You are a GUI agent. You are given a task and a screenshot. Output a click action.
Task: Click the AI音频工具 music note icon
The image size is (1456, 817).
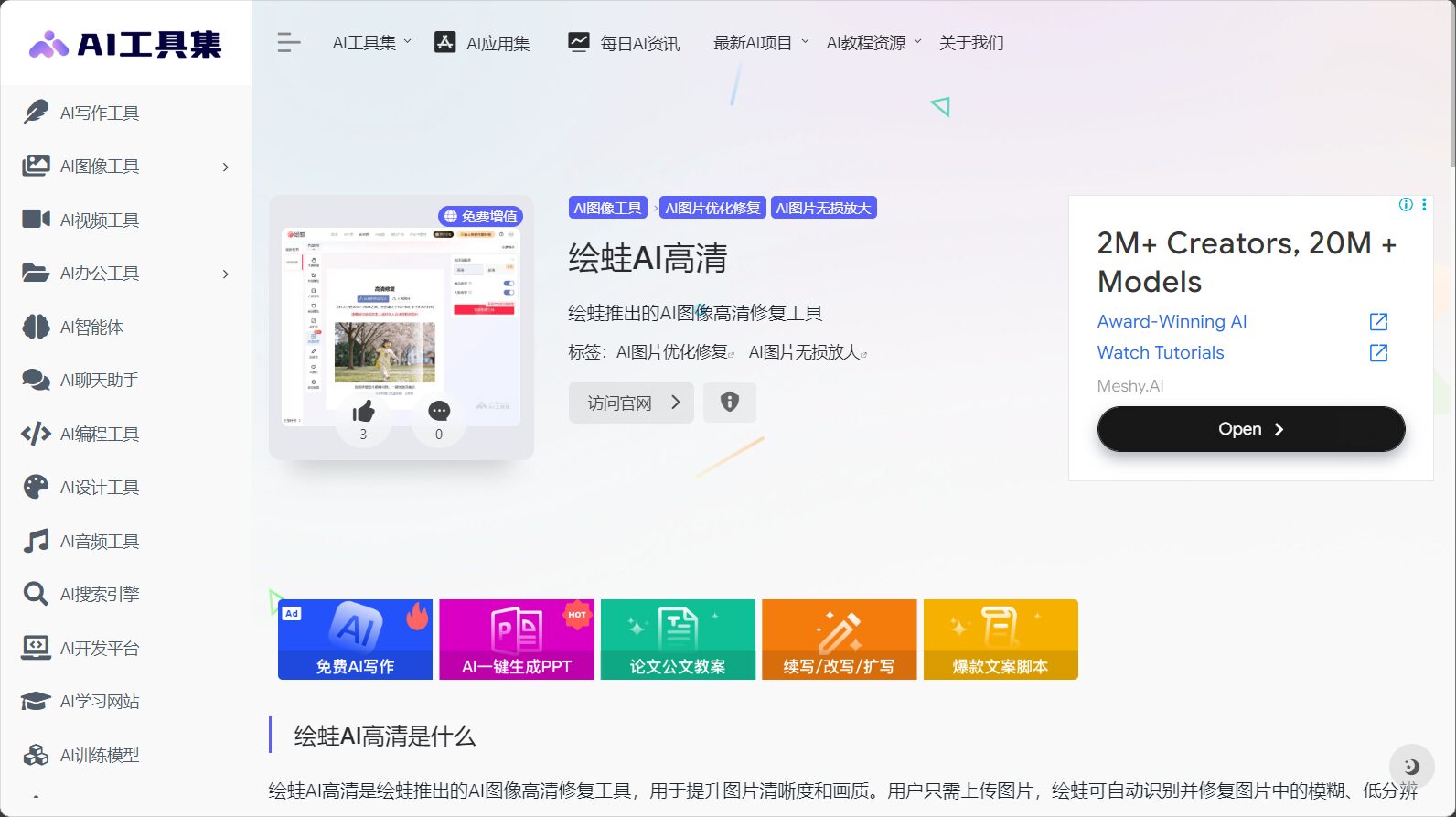pyautogui.click(x=36, y=541)
